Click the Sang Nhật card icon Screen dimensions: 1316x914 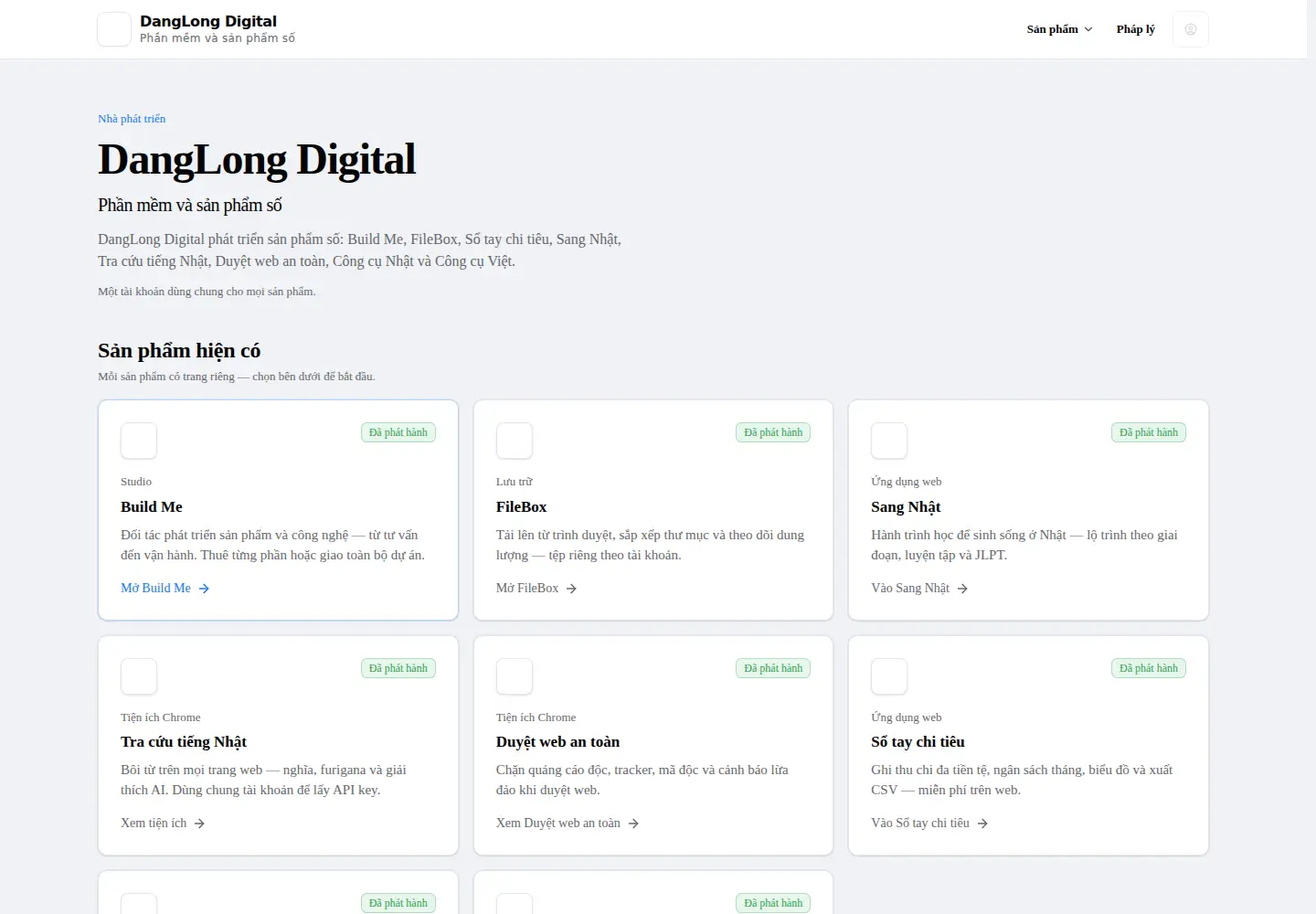(x=889, y=441)
